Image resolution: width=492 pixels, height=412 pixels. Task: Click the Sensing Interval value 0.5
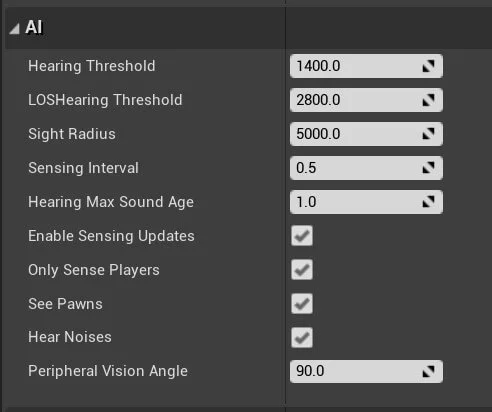(x=366, y=168)
